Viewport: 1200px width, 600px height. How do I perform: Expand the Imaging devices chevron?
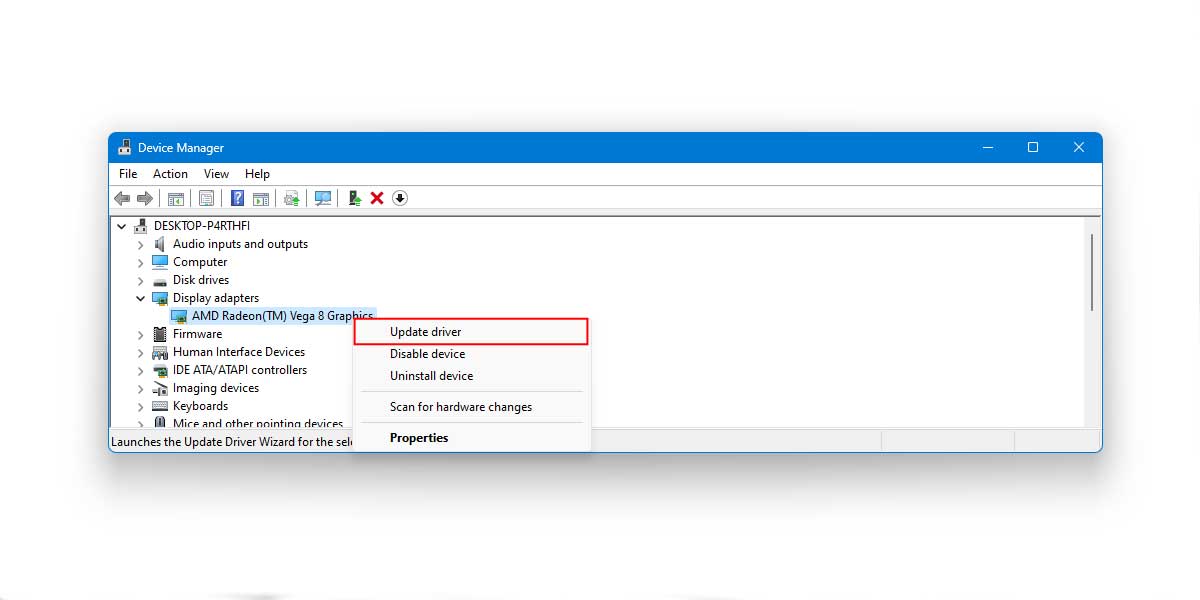click(141, 388)
